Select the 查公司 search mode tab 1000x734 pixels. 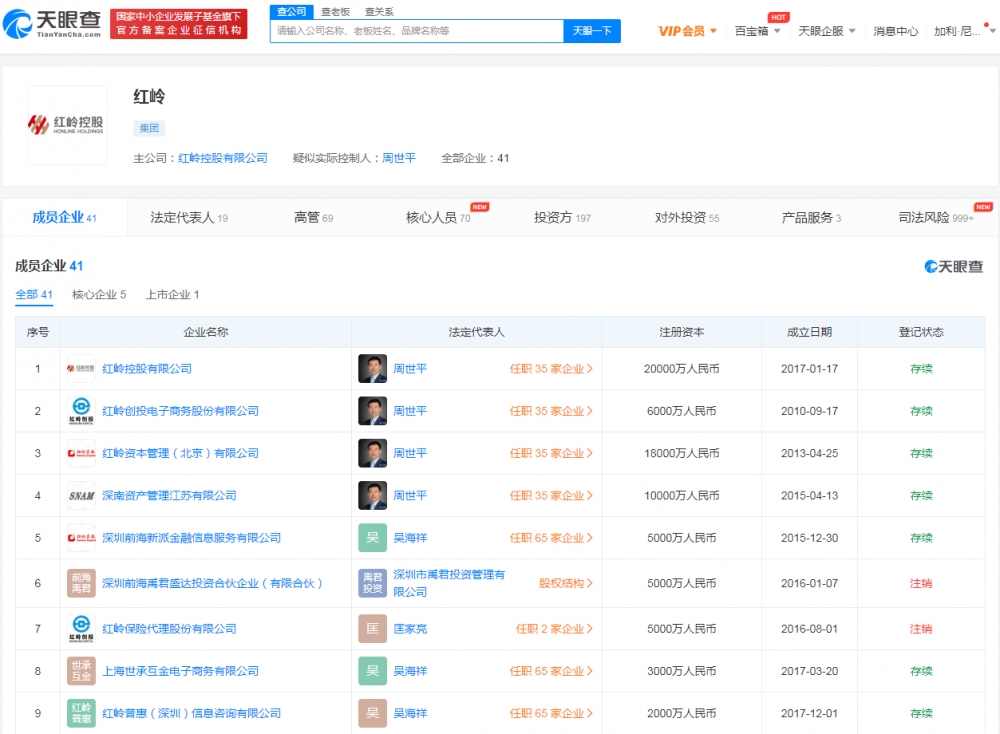point(291,11)
